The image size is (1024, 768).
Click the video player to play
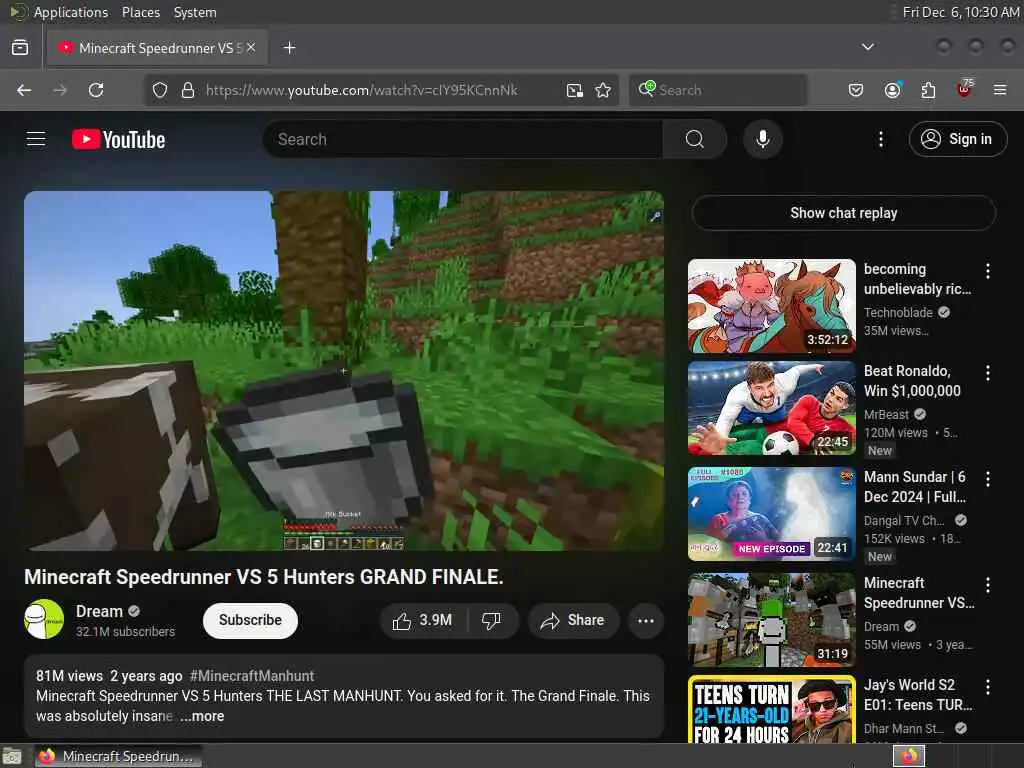point(344,371)
